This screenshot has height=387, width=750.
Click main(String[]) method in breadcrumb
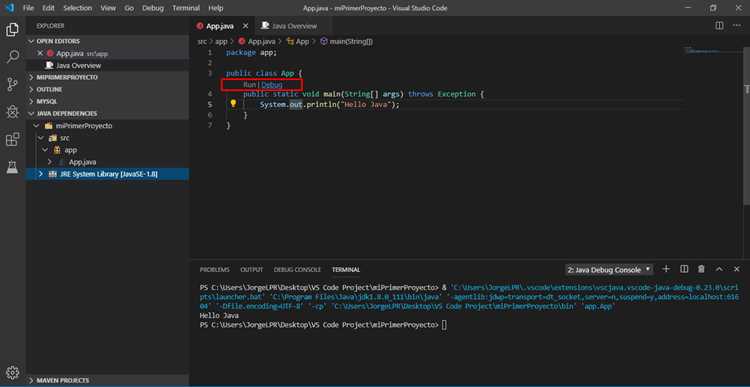pyautogui.click(x=351, y=42)
